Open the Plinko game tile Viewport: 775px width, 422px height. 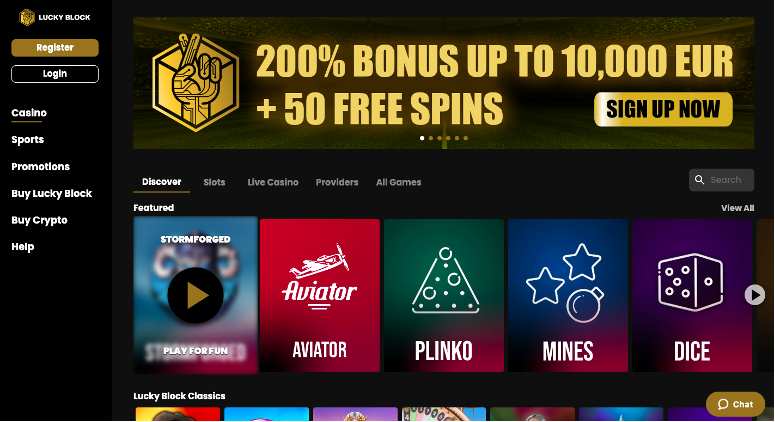coord(444,295)
